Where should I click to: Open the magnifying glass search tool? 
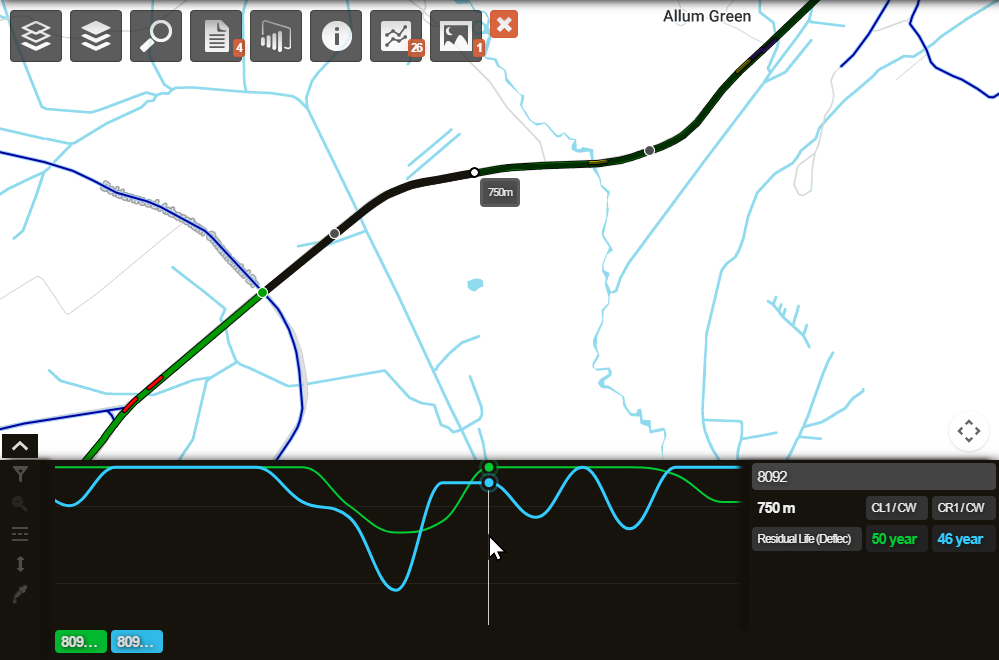point(156,36)
